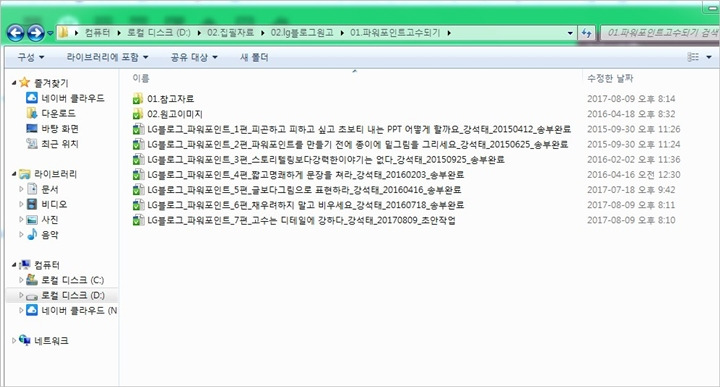Screen dimensions: 720x387
Task: Open the address bar history dropdown
Action: [x=570, y=33]
